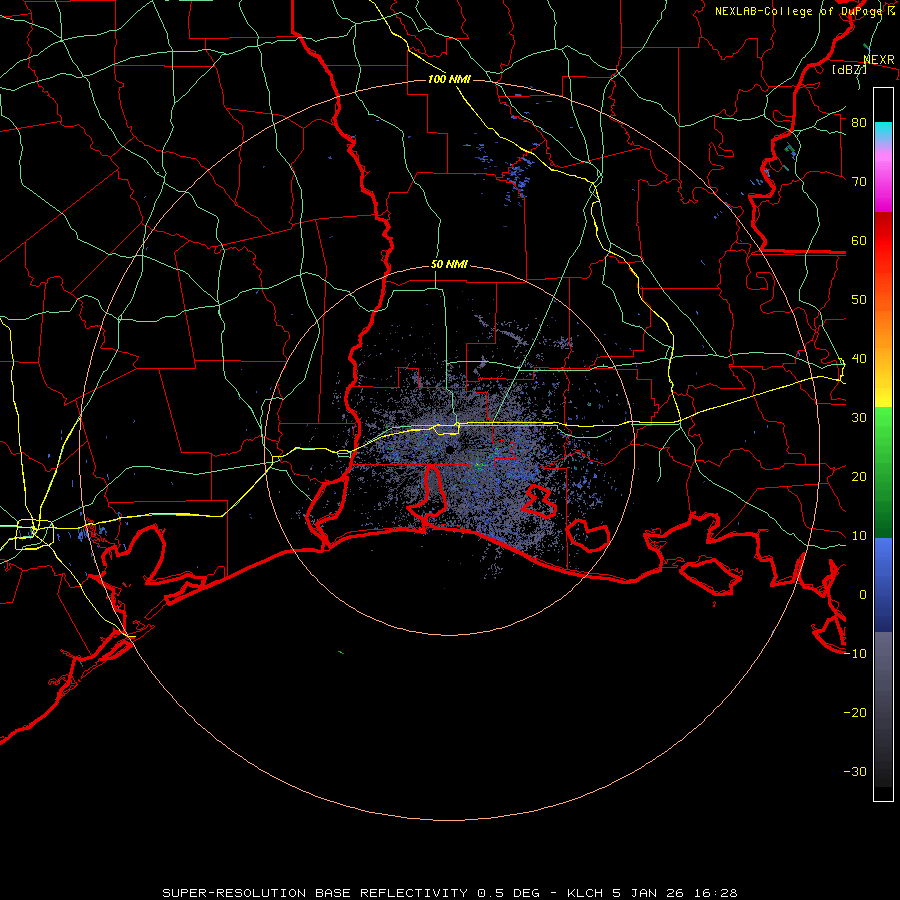Click the 50 NMI range ring label

(449, 265)
